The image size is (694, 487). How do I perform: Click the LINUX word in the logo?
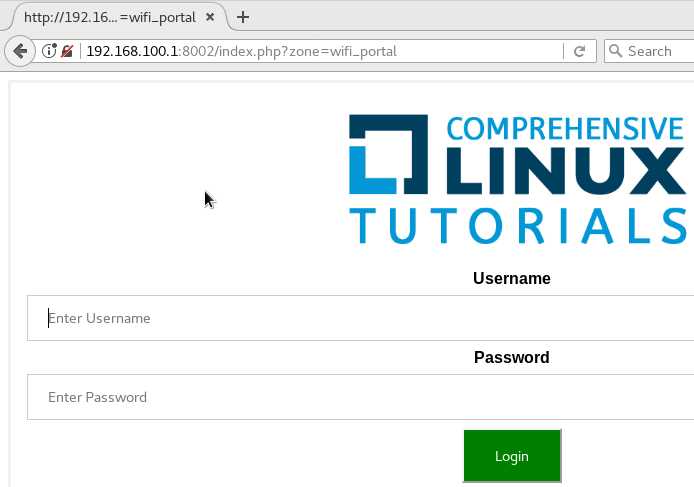(x=566, y=170)
